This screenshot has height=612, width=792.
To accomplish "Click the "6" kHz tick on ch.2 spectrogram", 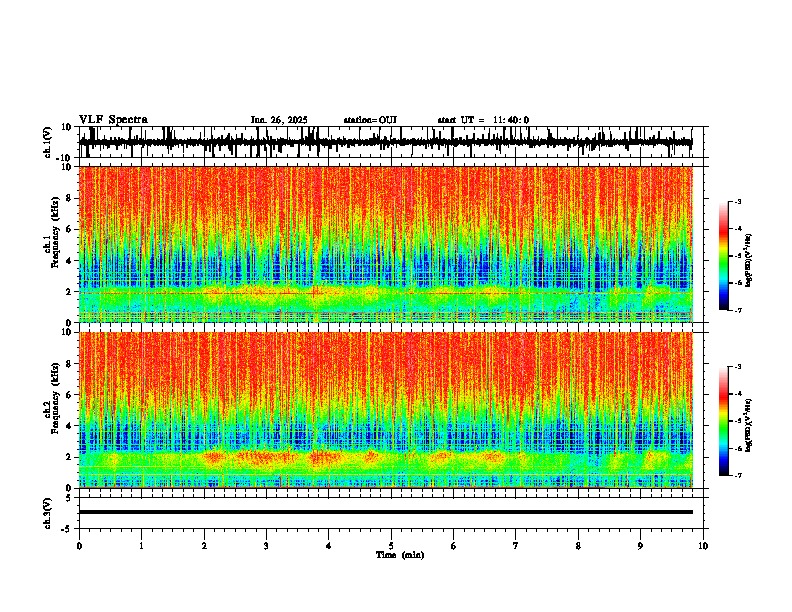I will 69,395.
